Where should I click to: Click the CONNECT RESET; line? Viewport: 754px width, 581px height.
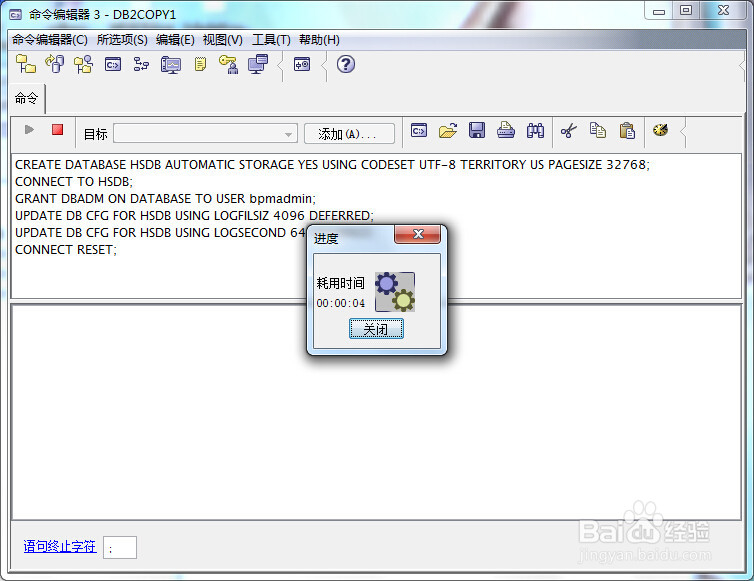tap(66, 250)
